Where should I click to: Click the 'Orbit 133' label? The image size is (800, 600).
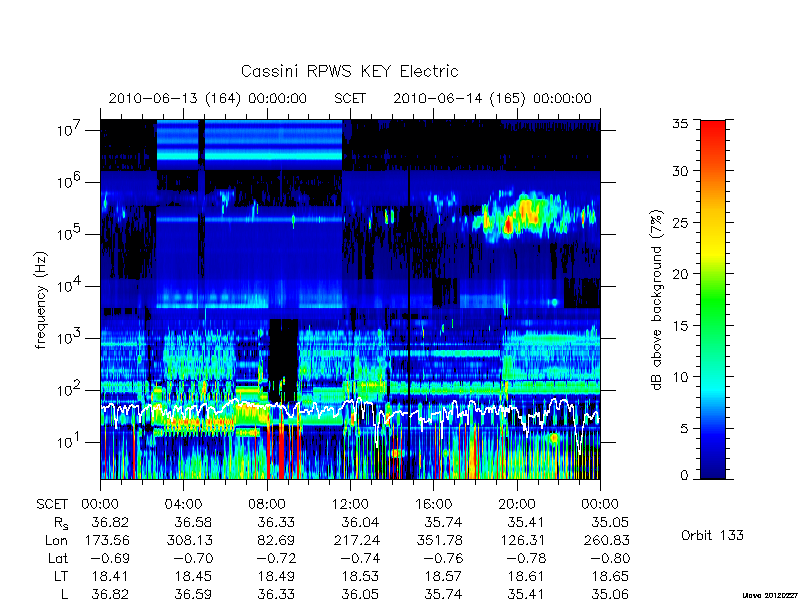712,535
